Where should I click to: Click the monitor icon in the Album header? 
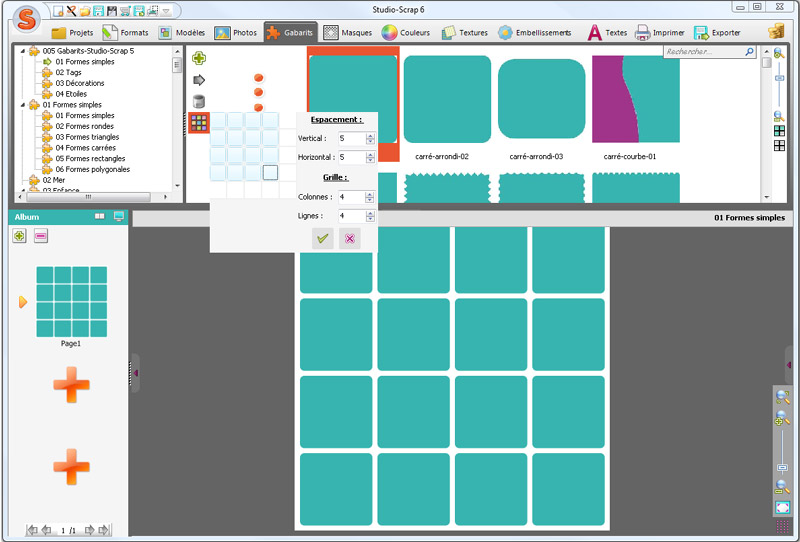tap(119, 216)
